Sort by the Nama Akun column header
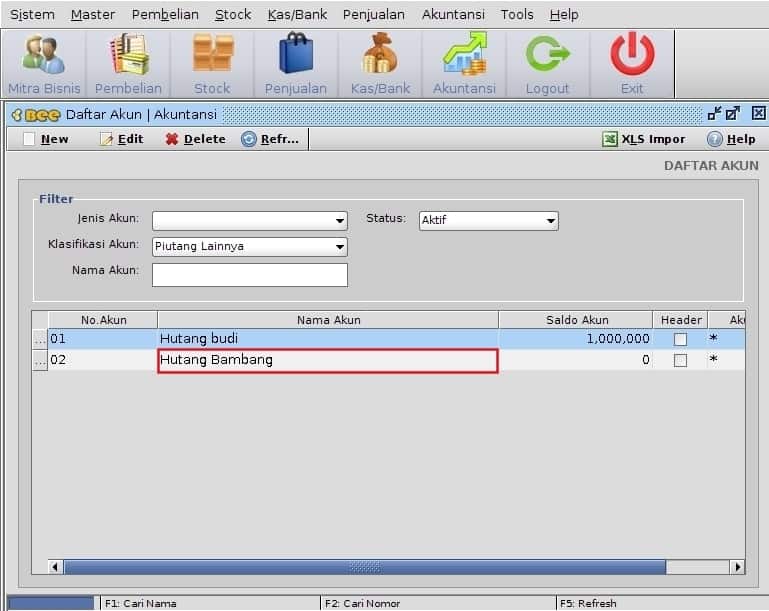769x611 pixels. click(328, 320)
